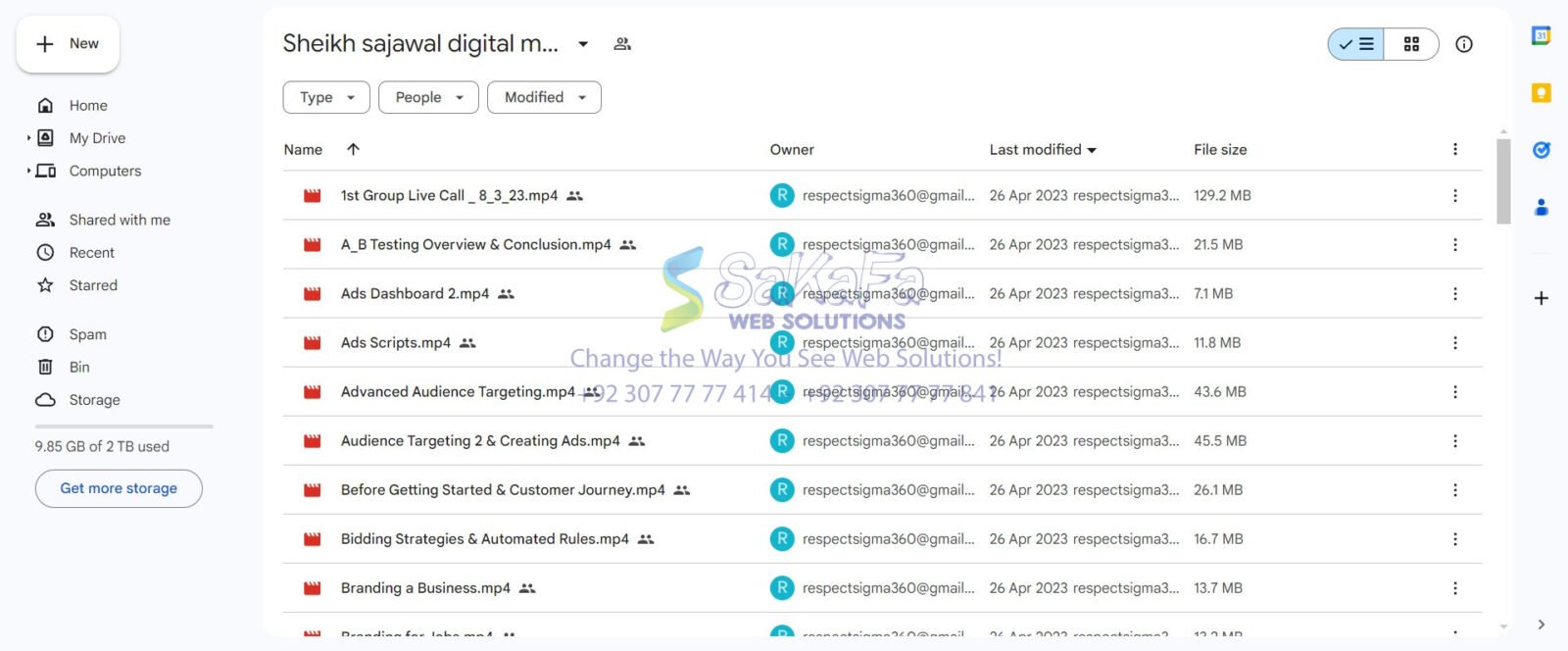Click shared icon next to Ads Dashboard 2.mp4
Viewport: 1568px width, 651px height.
[506, 294]
